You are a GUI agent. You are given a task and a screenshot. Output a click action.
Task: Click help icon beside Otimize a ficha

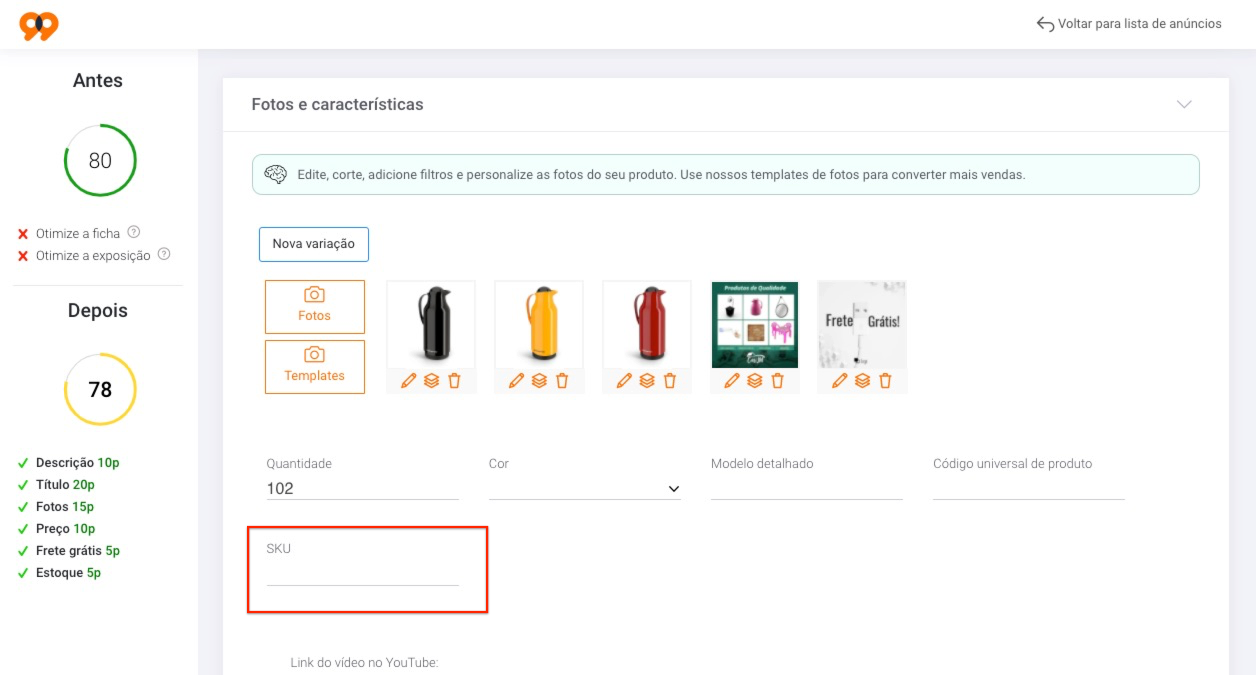click(133, 232)
